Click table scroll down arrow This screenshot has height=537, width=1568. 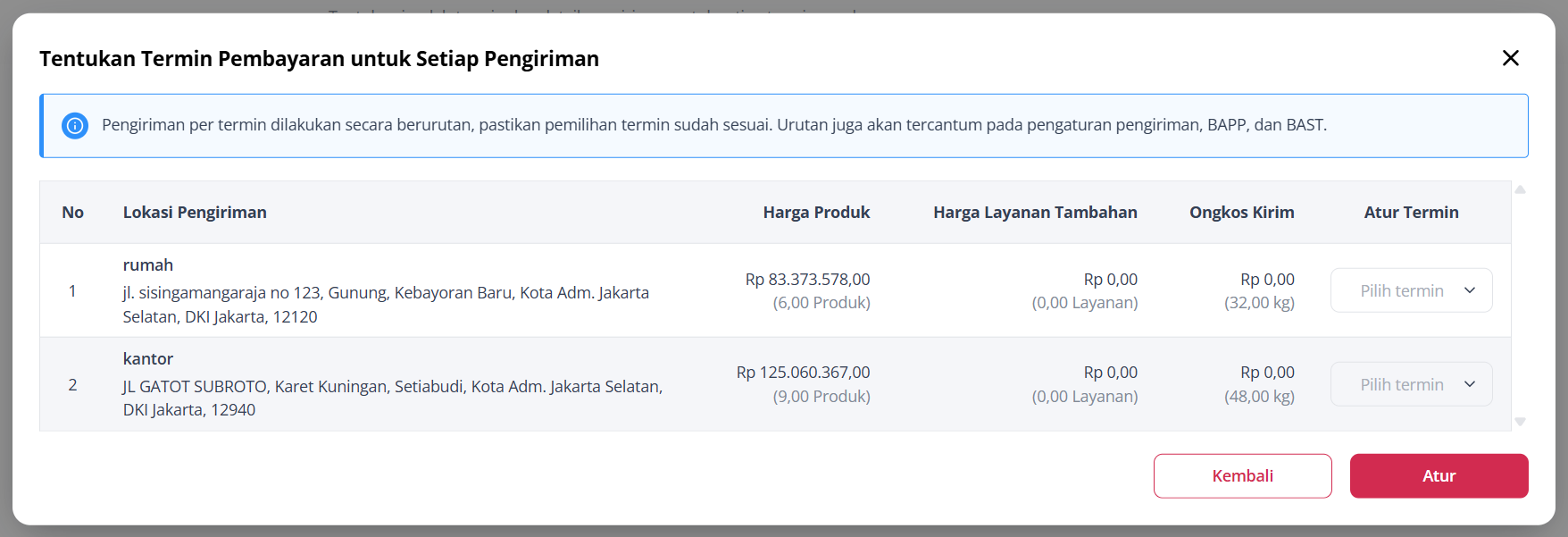pos(1520,422)
